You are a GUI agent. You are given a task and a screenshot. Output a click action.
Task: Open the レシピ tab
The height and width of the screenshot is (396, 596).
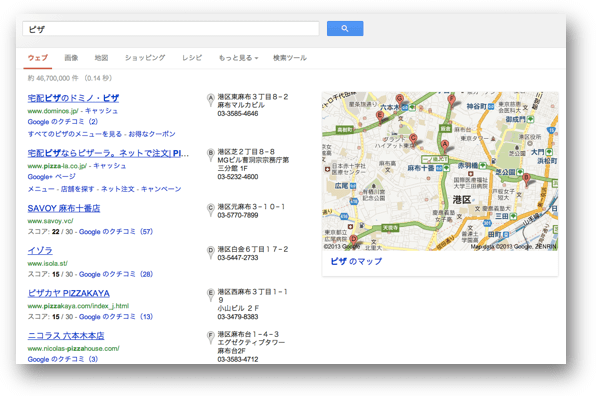click(x=192, y=58)
